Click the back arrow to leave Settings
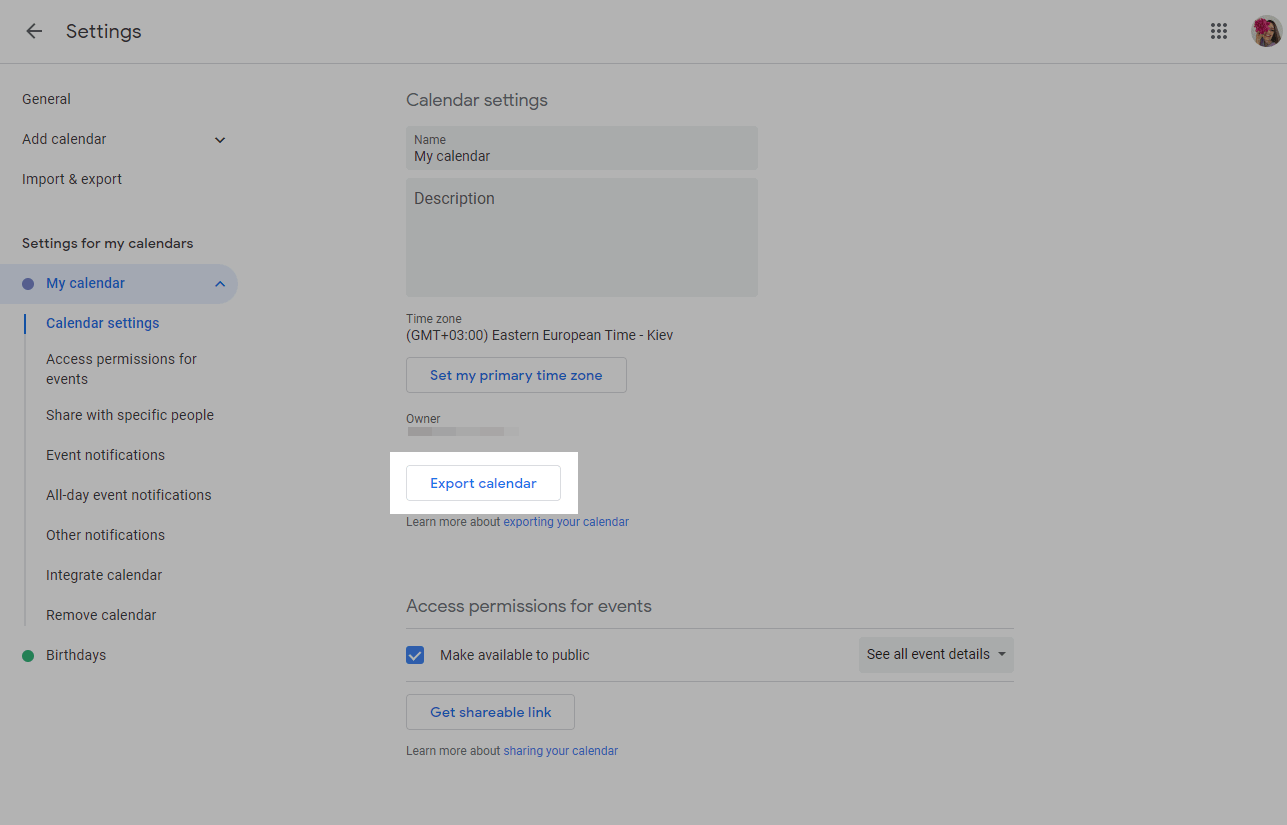Screen dimensions: 1287x825 coord(34,31)
